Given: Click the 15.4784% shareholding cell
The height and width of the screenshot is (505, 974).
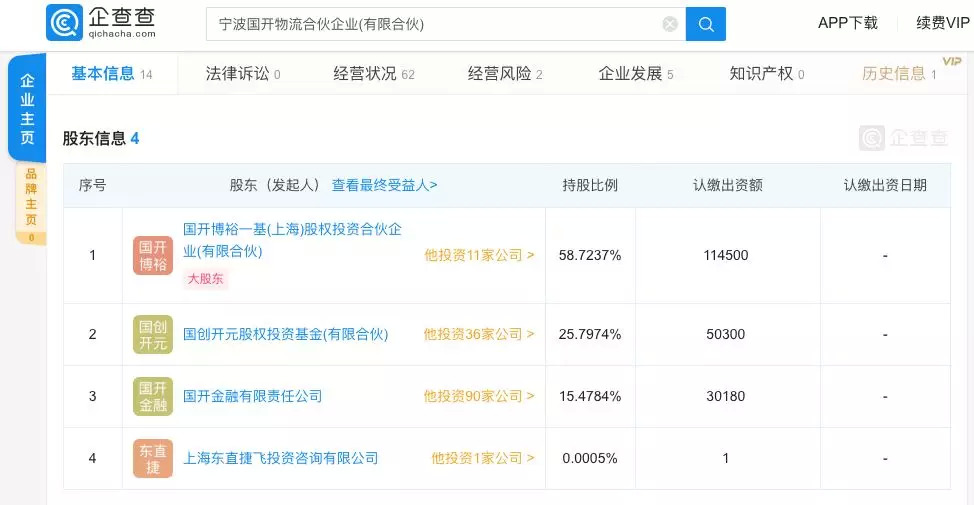Looking at the screenshot, I should point(590,396).
